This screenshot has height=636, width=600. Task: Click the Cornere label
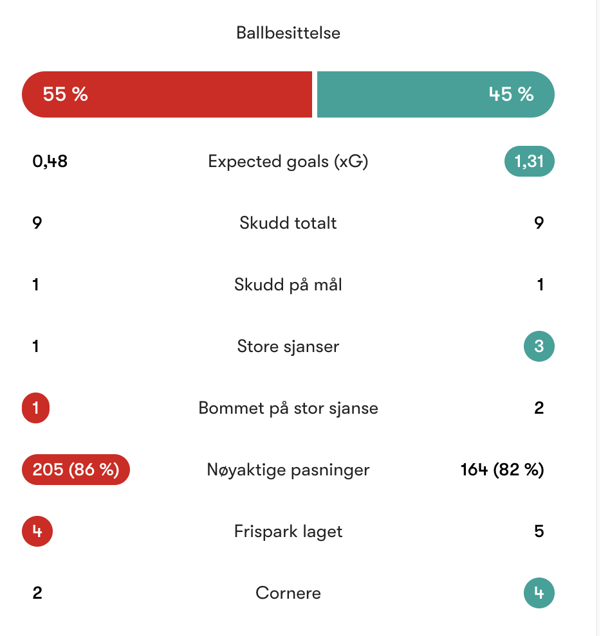pyautogui.click(x=288, y=593)
